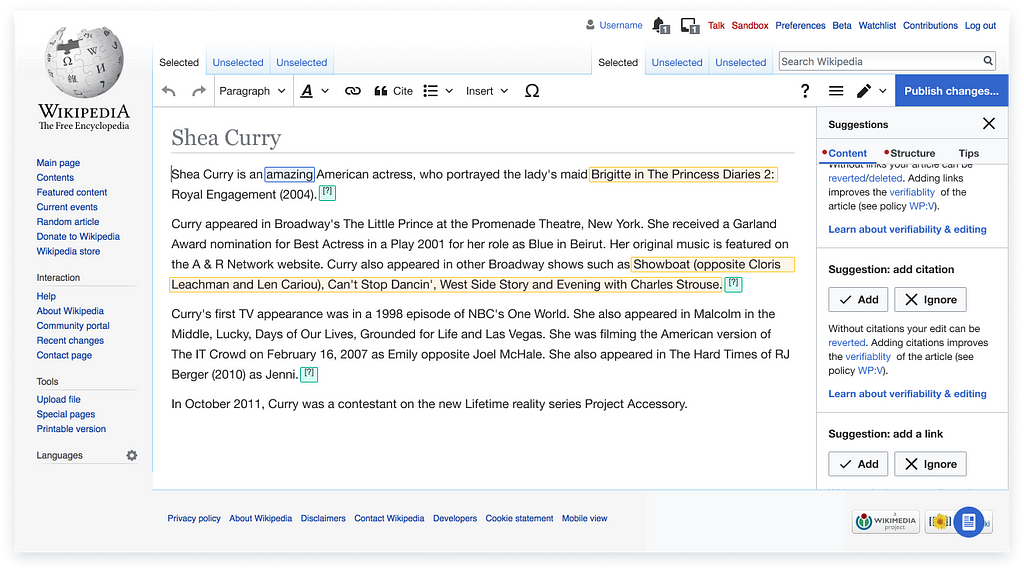Click Ignore under 'Suggestion: add a link'
The height and width of the screenshot is (571, 1024).
click(x=930, y=464)
